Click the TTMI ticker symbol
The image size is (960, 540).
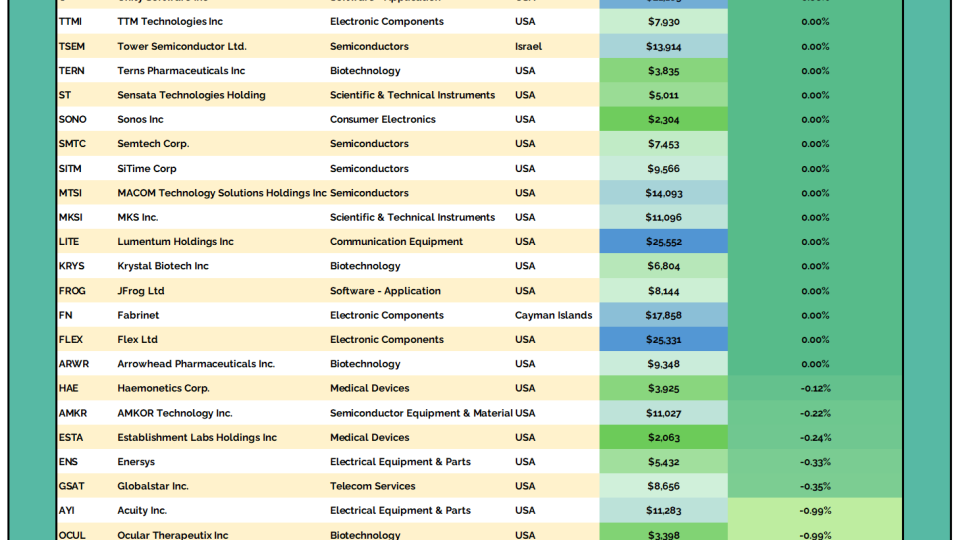[71, 22]
